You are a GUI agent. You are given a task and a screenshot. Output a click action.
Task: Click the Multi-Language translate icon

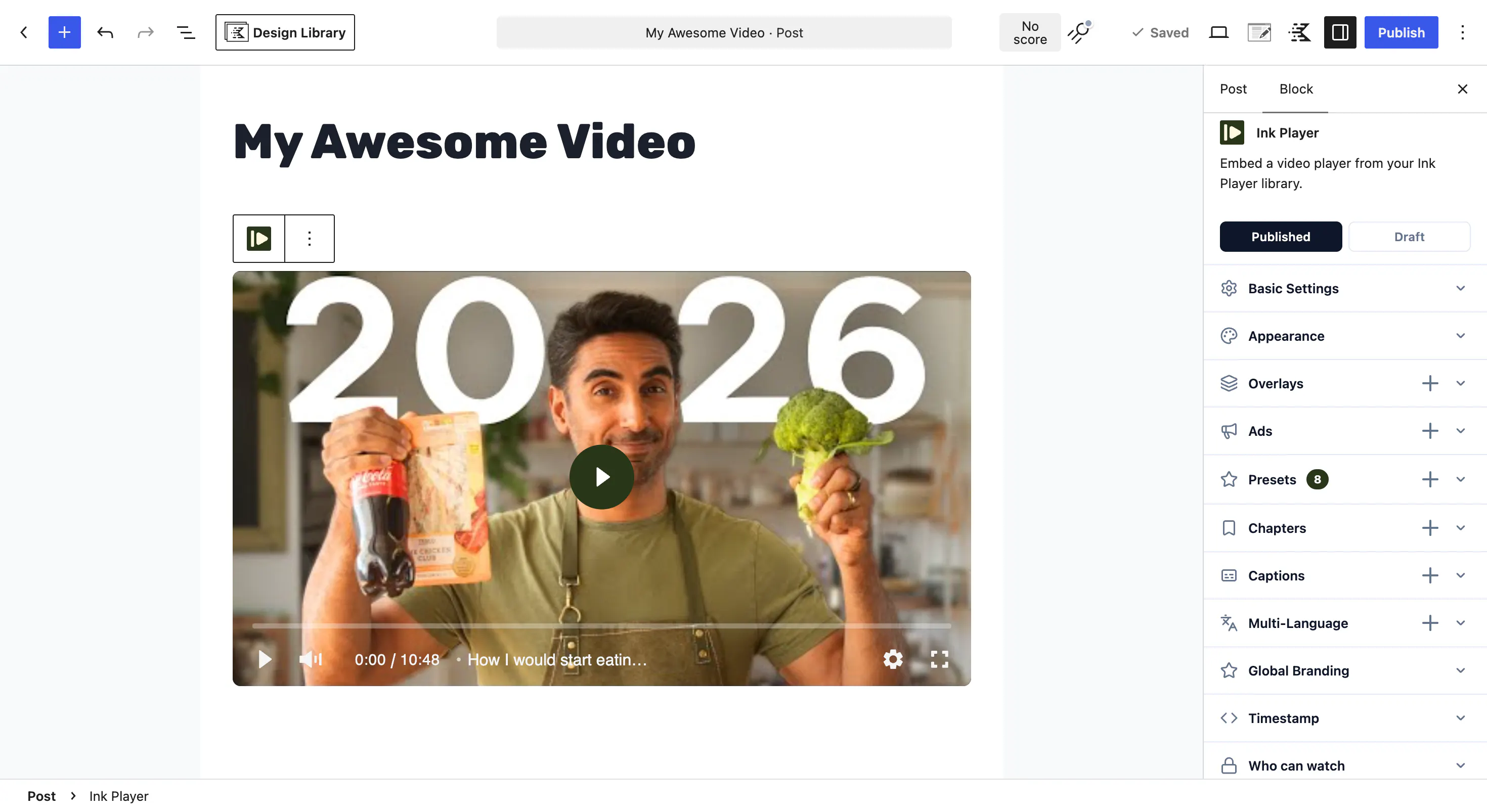tap(1229, 623)
